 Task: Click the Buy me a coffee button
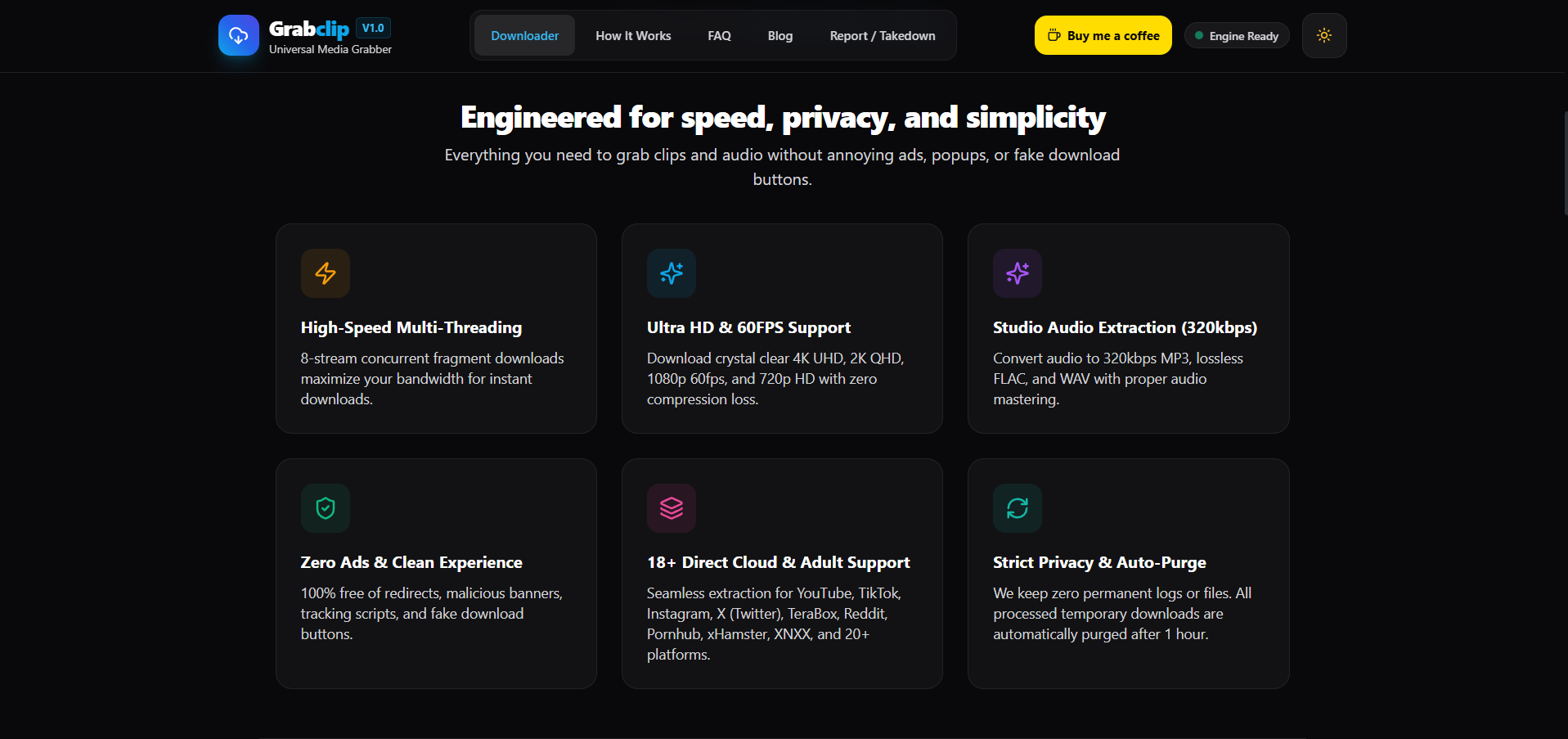pos(1103,35)
